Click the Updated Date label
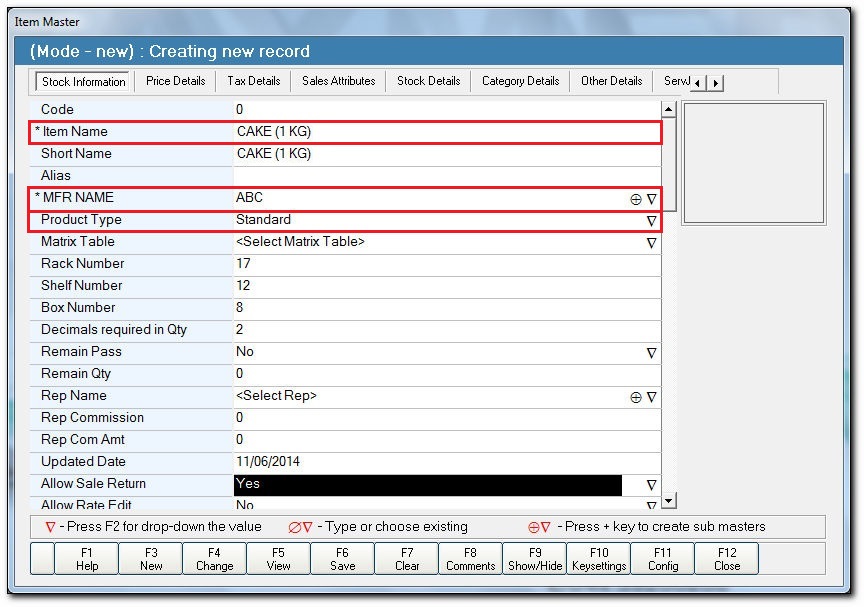Image resolution: width=864 pixels, height=607 pixels. click(x=83, y=462)
